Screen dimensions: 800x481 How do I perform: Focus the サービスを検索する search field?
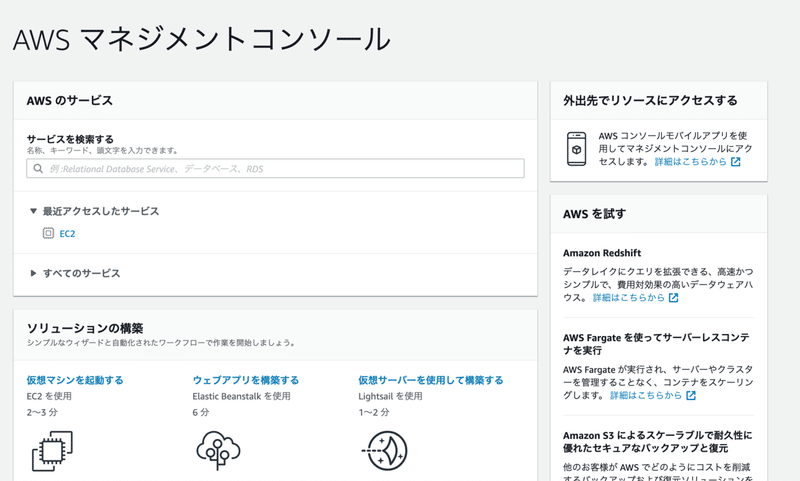[276, 168]
